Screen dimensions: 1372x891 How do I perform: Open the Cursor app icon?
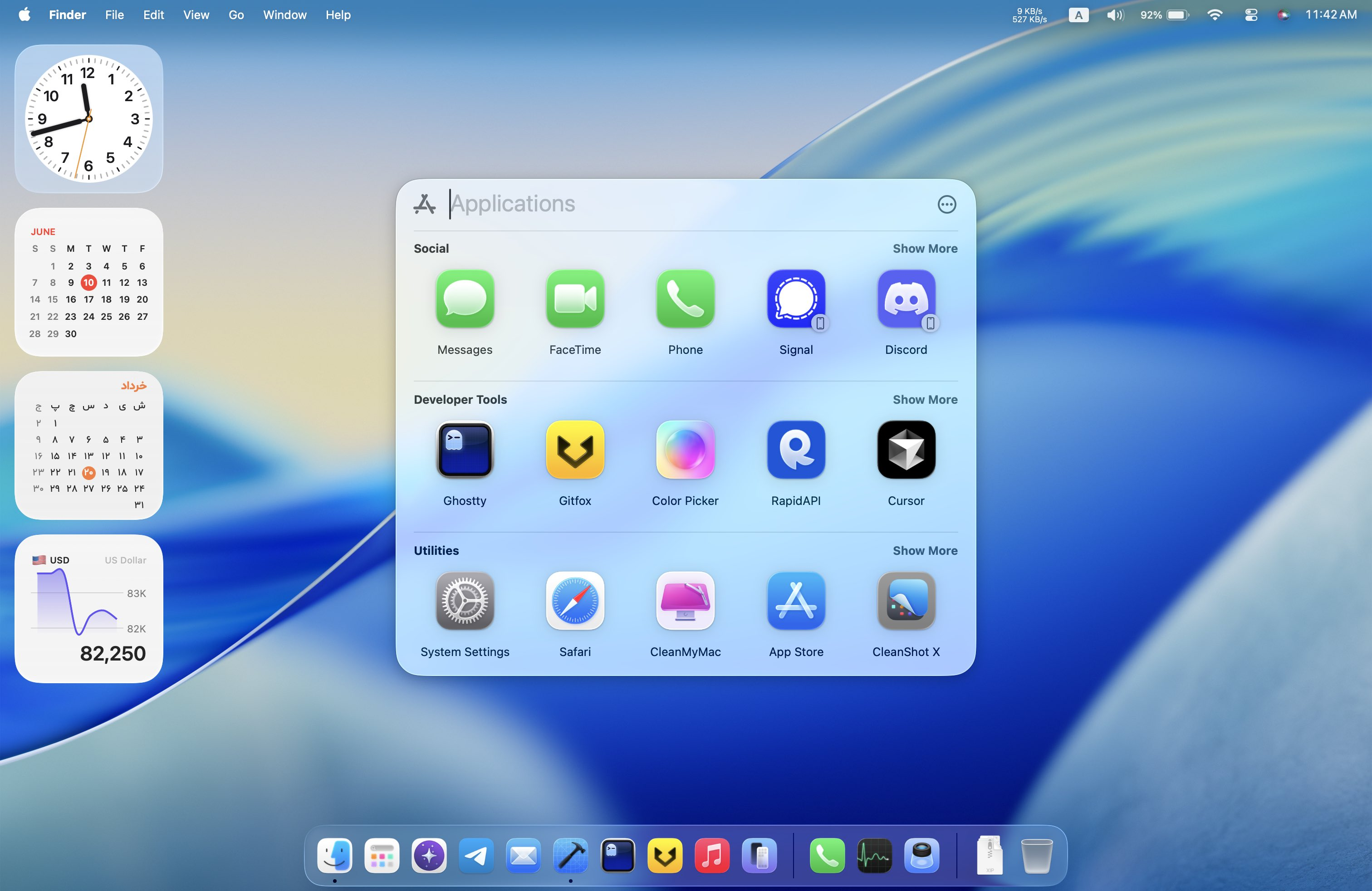(906, 450)
